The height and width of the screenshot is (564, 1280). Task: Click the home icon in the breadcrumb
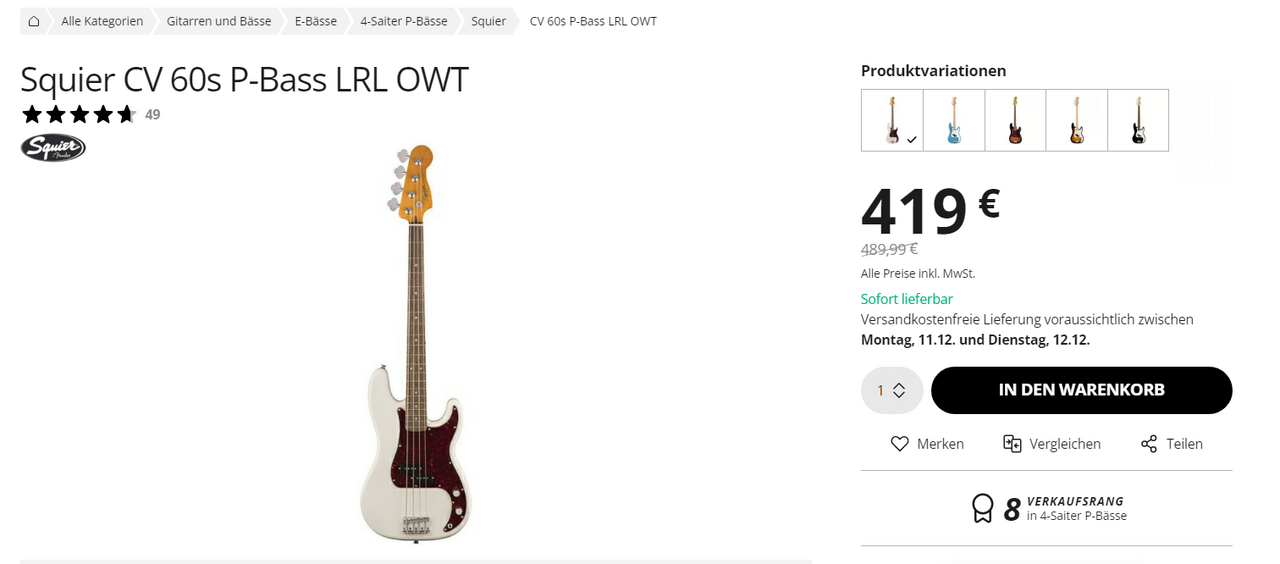[x=34, y=21]
